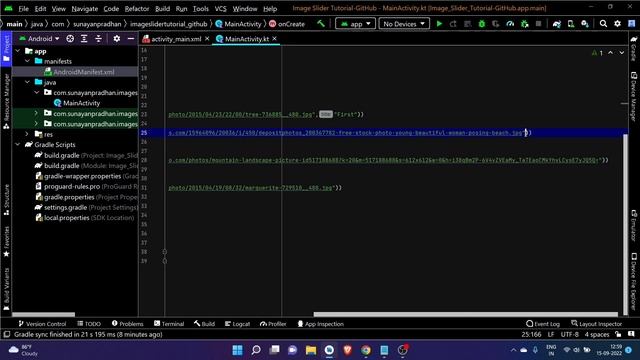640x360 pixels.
Task: Click the Make Project hammer icon
Action: click(321, 24)
